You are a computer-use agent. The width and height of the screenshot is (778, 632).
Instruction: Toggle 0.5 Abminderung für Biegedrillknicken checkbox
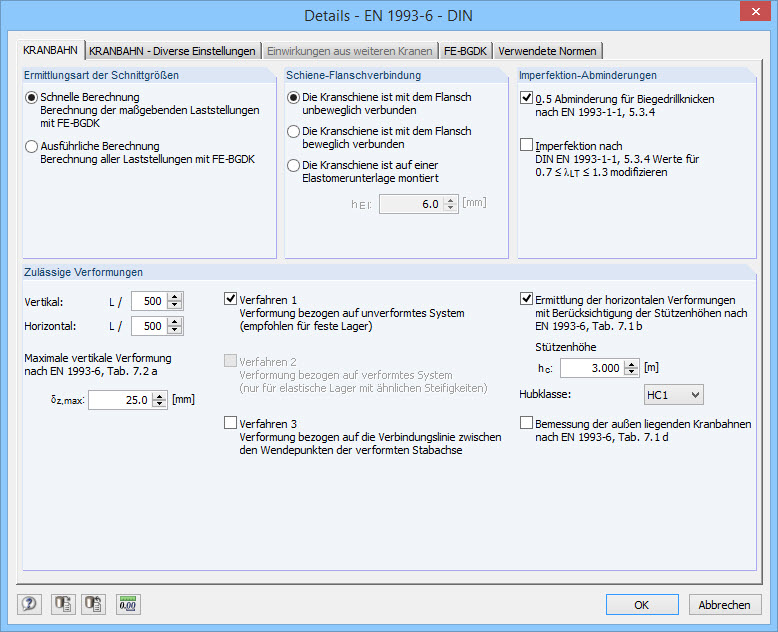click(x=526, y=98)
